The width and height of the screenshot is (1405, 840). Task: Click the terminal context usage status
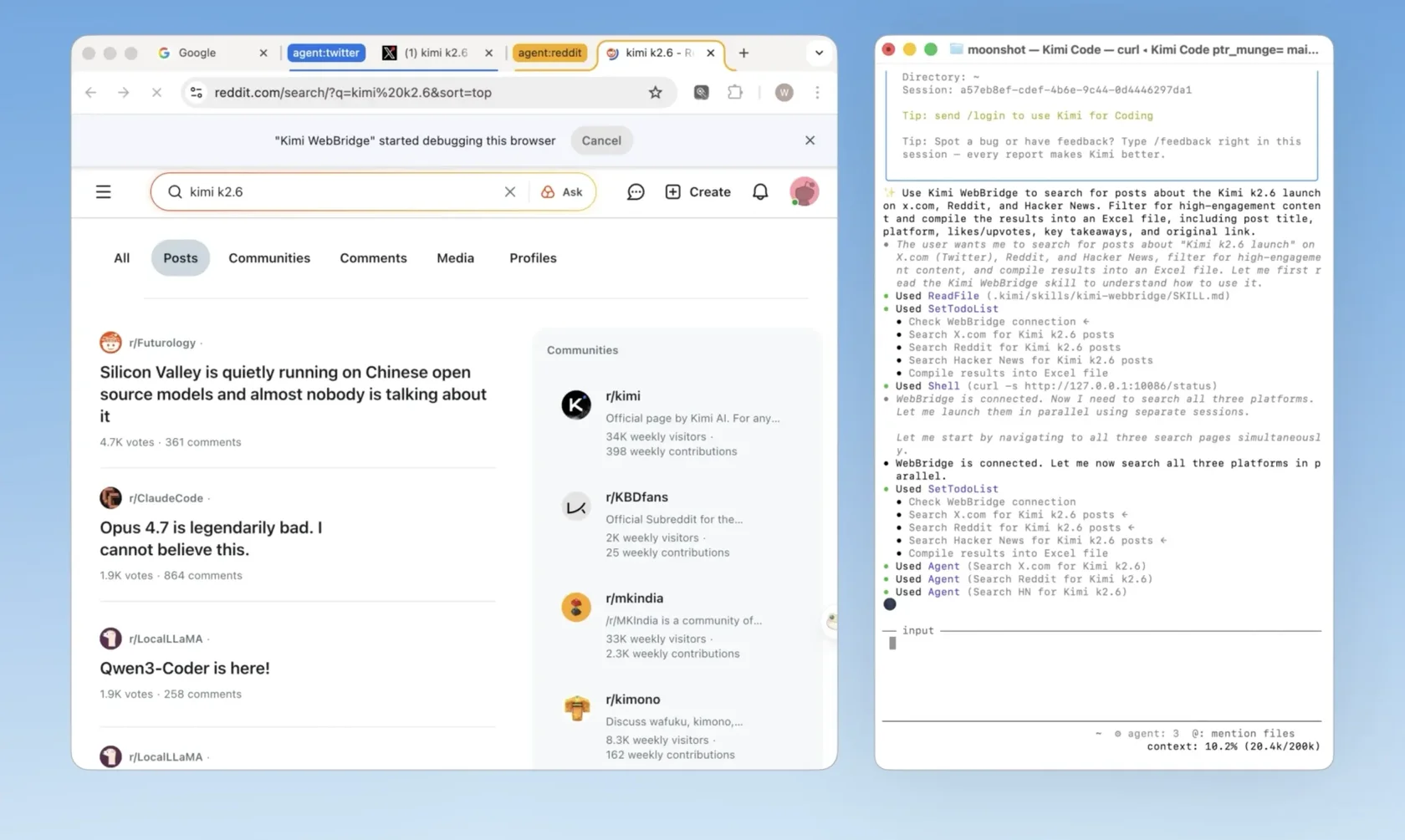point(1233,746)
